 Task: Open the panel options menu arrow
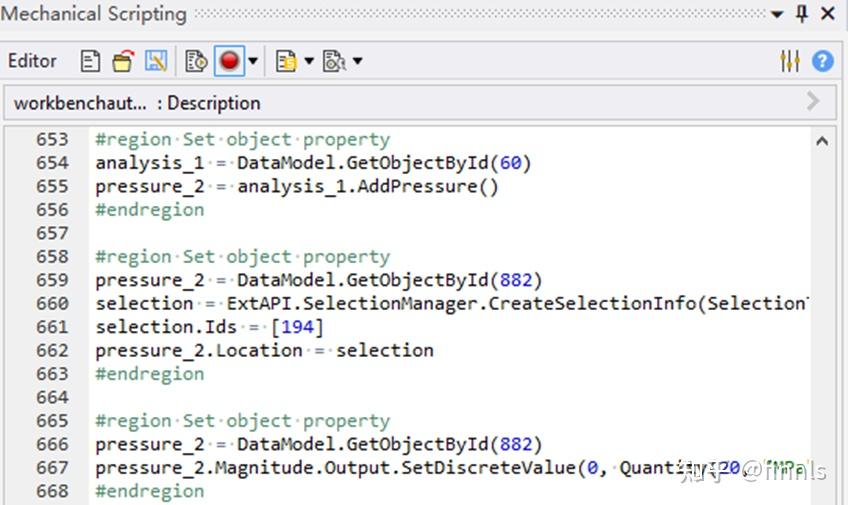coord(777,14)
